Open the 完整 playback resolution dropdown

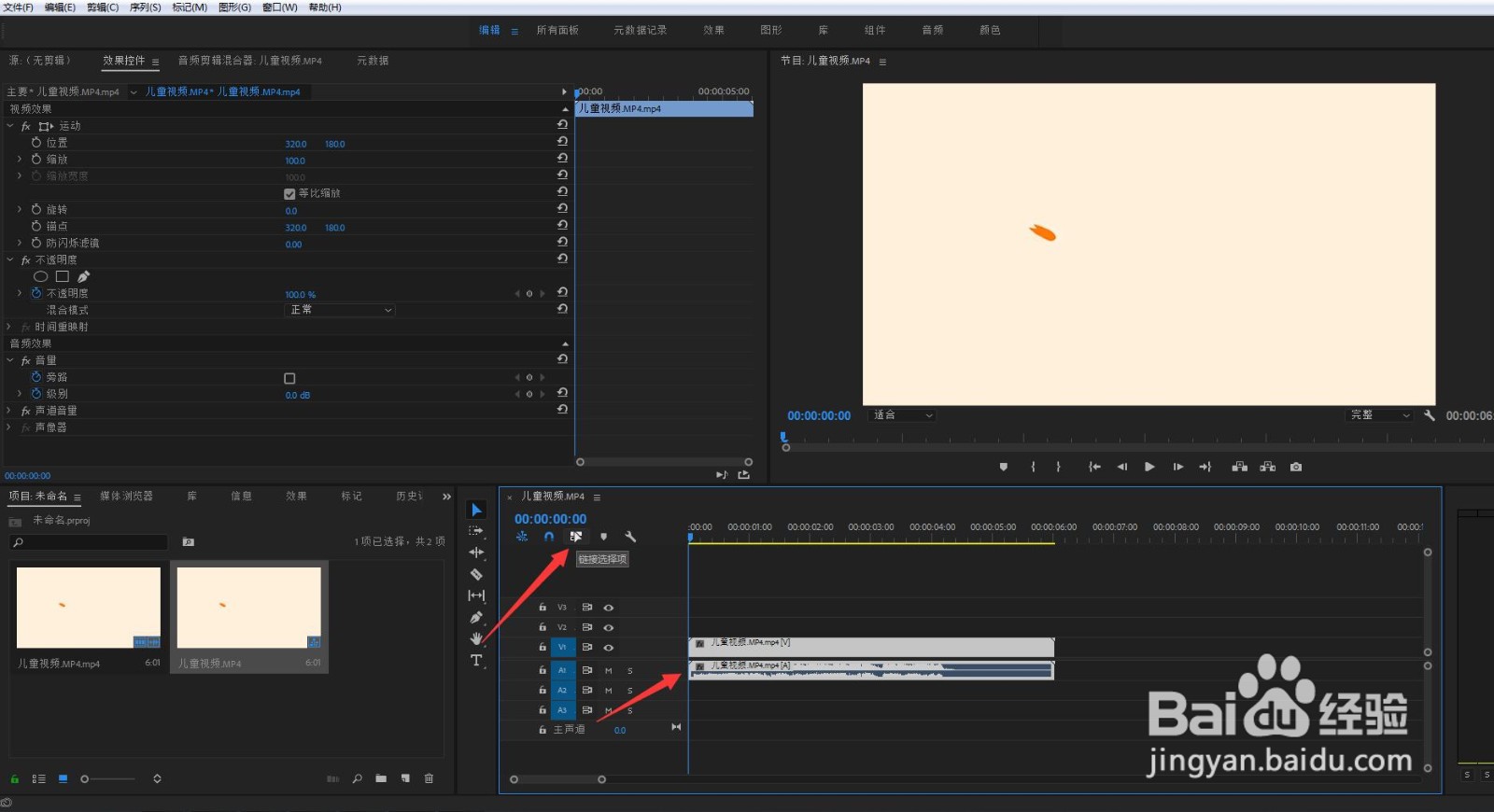(x=1379, y=415)
